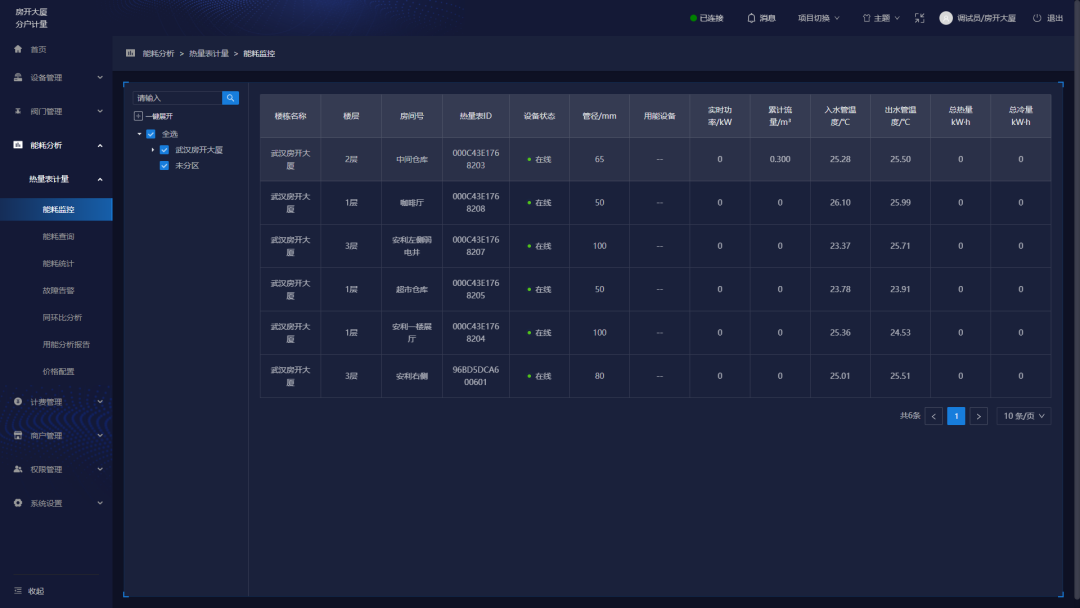Viewport: 1080px width, 608px height.
Task: Click the 共6条 total count text
Action: [910, 416]
